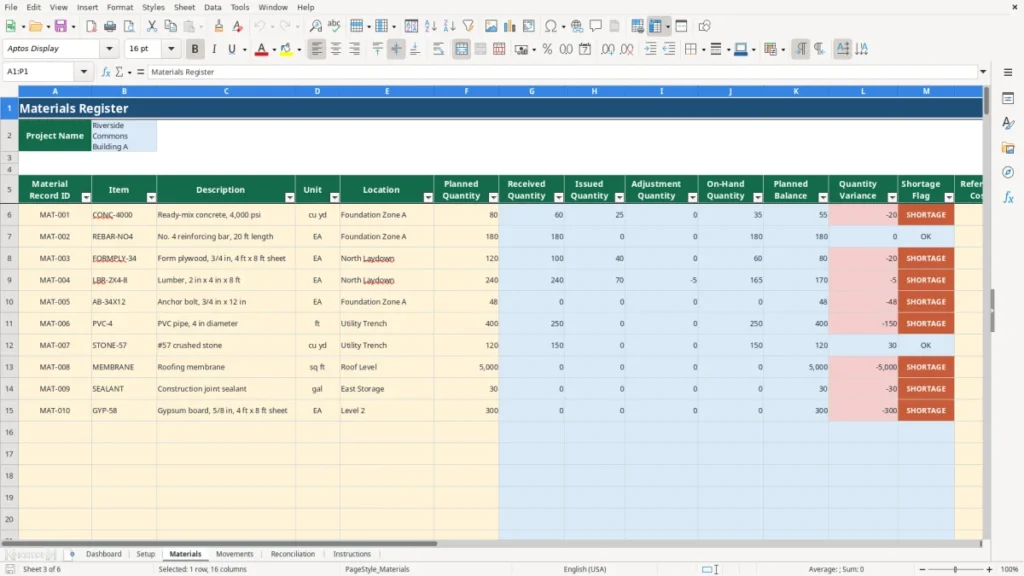Open the Sheet menu
The width and height of the screenshot is (1024, 576).
click(184, 7)
